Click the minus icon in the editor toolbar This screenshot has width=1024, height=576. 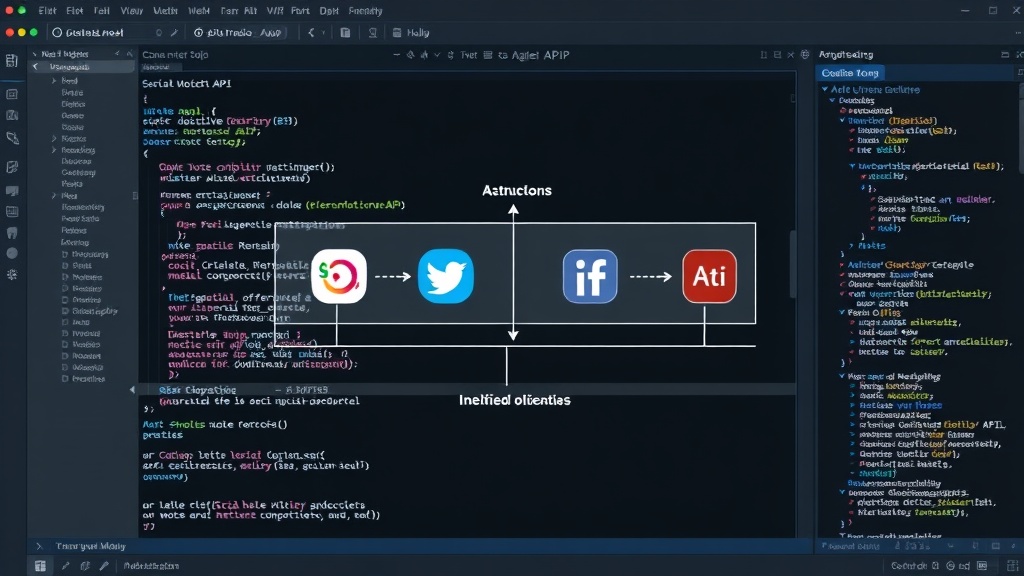396,55
